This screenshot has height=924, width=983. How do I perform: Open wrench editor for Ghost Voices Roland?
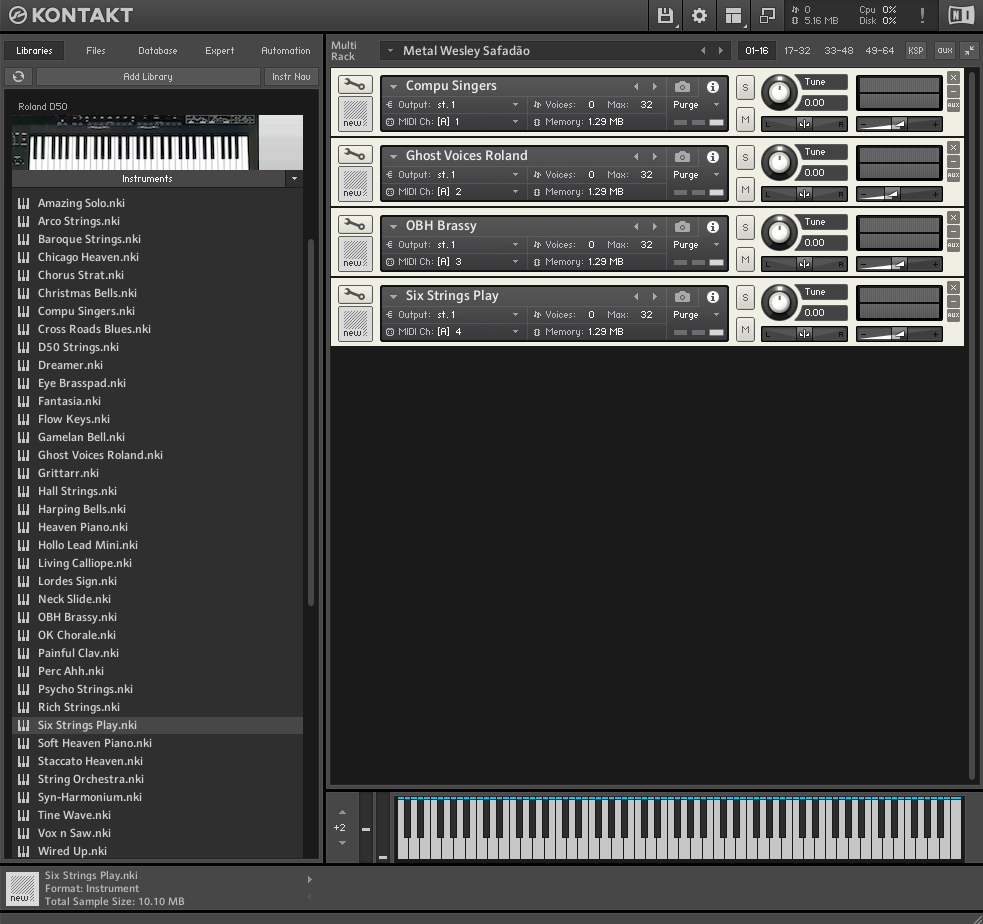pos(355,154)
